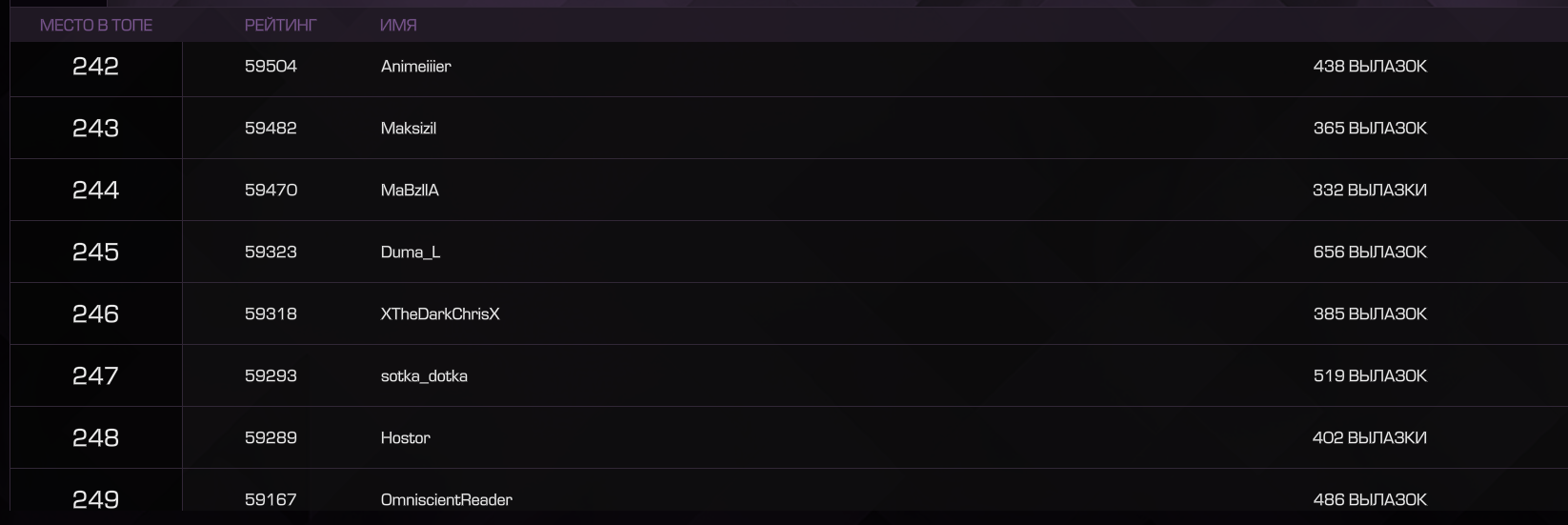The height and width of the screenshot is (525, 1568).
Task: Click rating value 59504
Action: coord(271,67)
